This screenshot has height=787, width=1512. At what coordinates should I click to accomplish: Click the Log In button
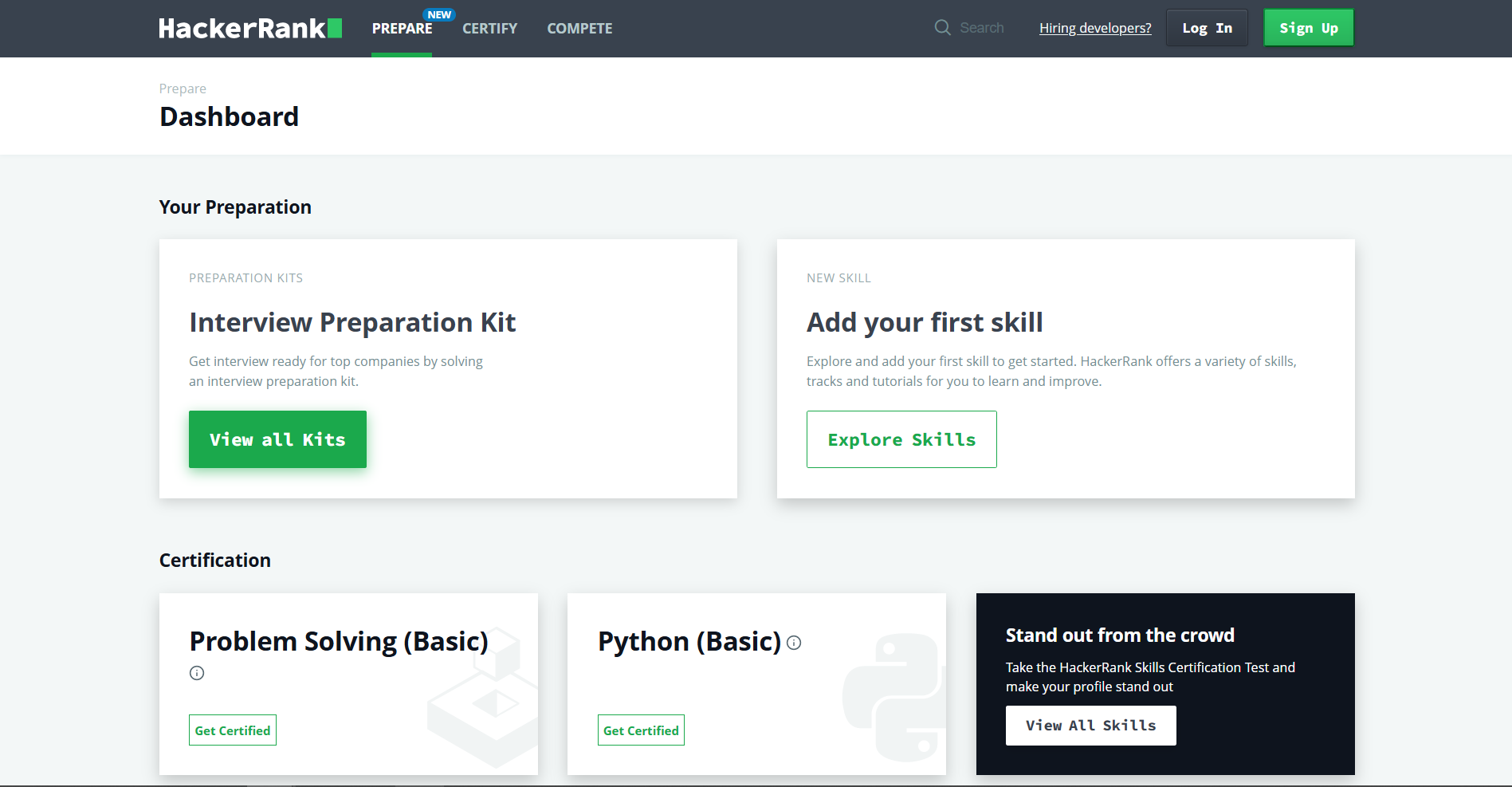click(x=1206, y=27)
